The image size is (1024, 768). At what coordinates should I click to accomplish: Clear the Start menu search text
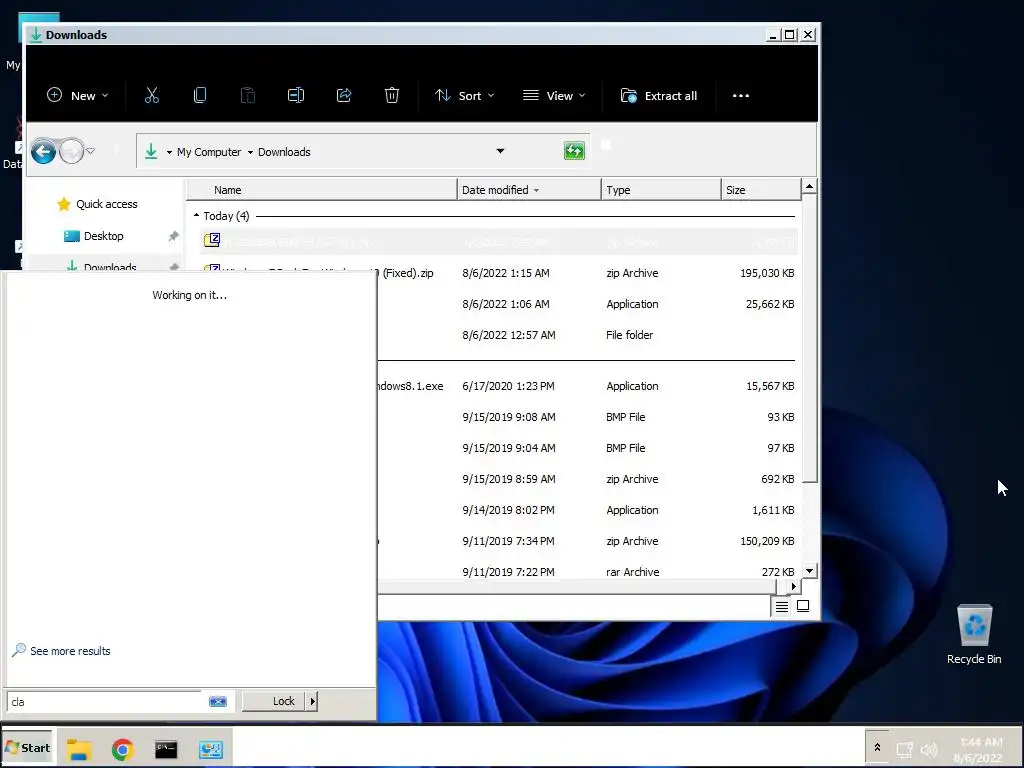click(x=217, y=702)
